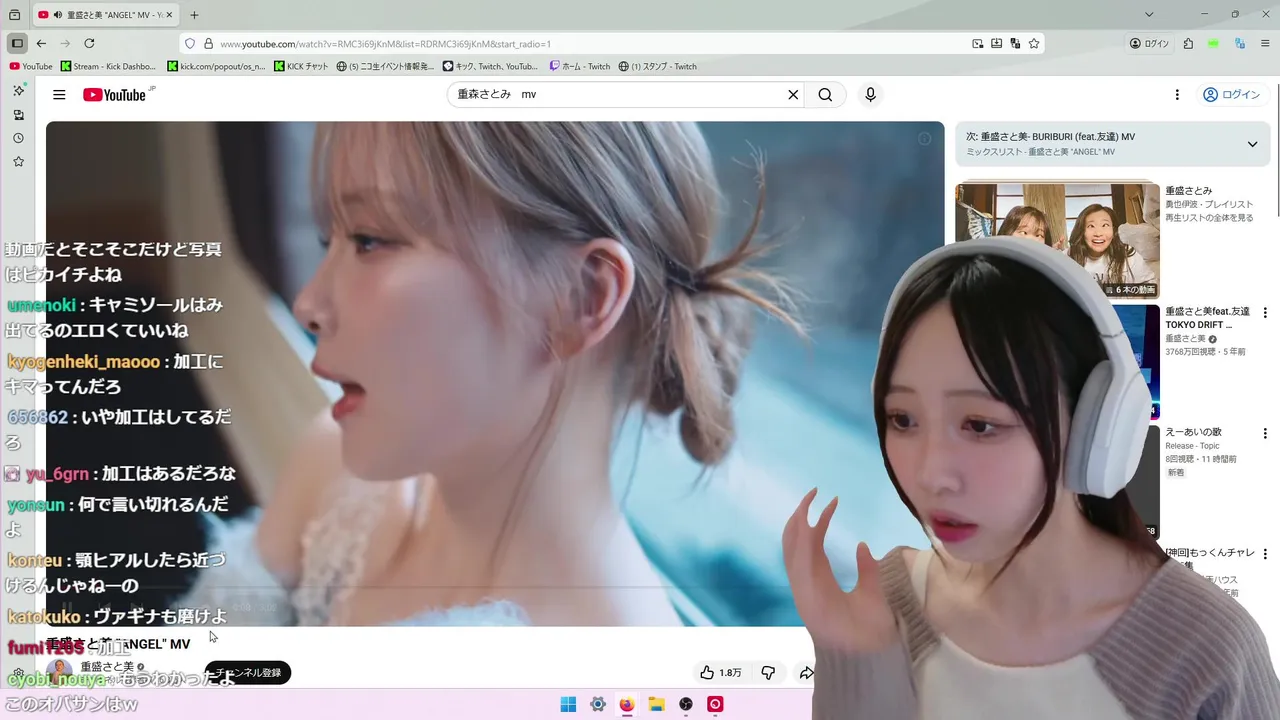Viewport: 1280px width, 720px height.
Task: Open options for TOKYO DRIFT video
Action: click(1265, 313)
